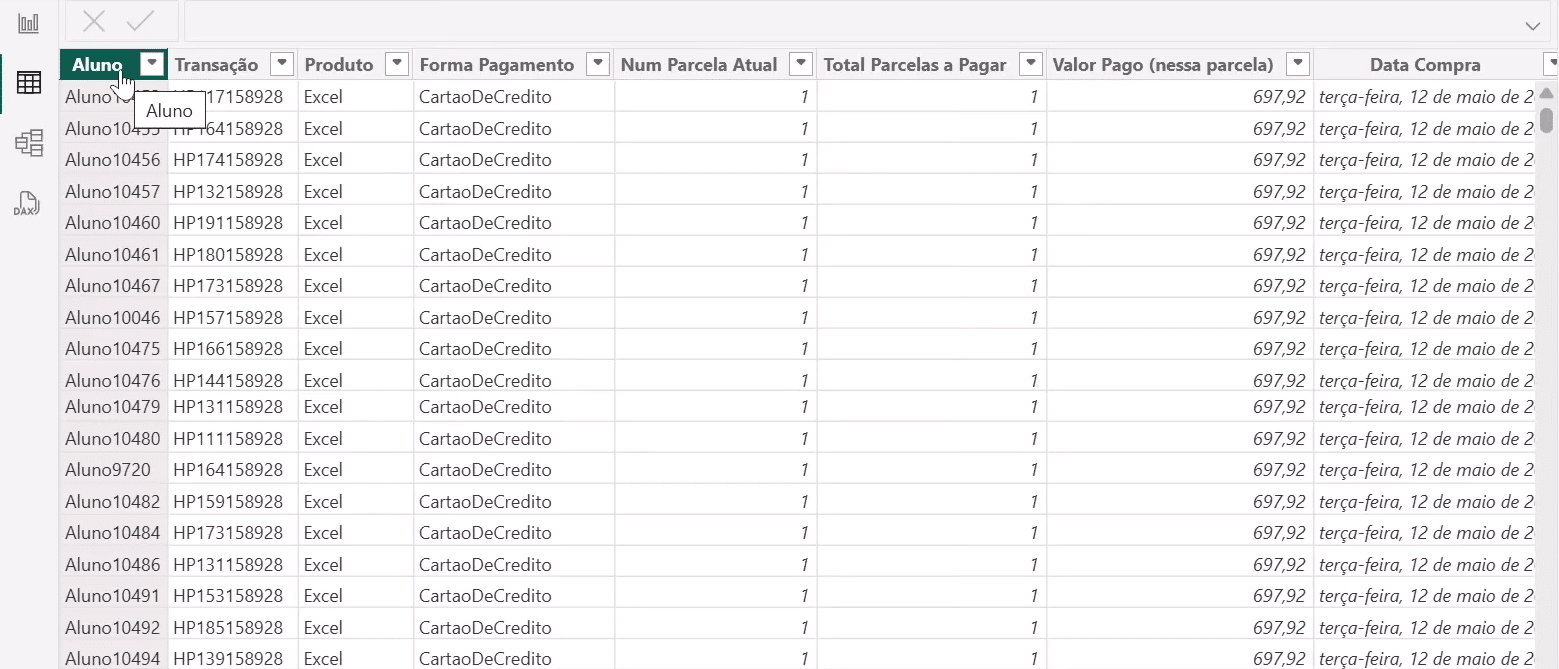Open the Forma Pagamento filter dropdown
The image size is (1559, 669).
(598, 64)
